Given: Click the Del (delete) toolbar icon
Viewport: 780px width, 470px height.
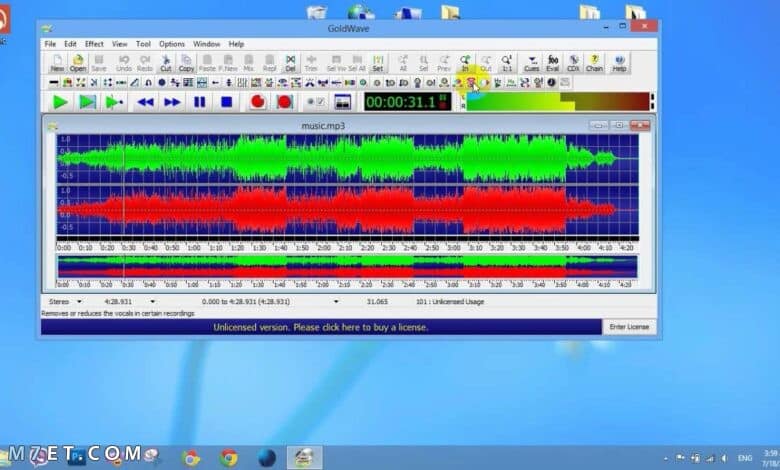Looking at the screenshot, I should click(291, 63).
